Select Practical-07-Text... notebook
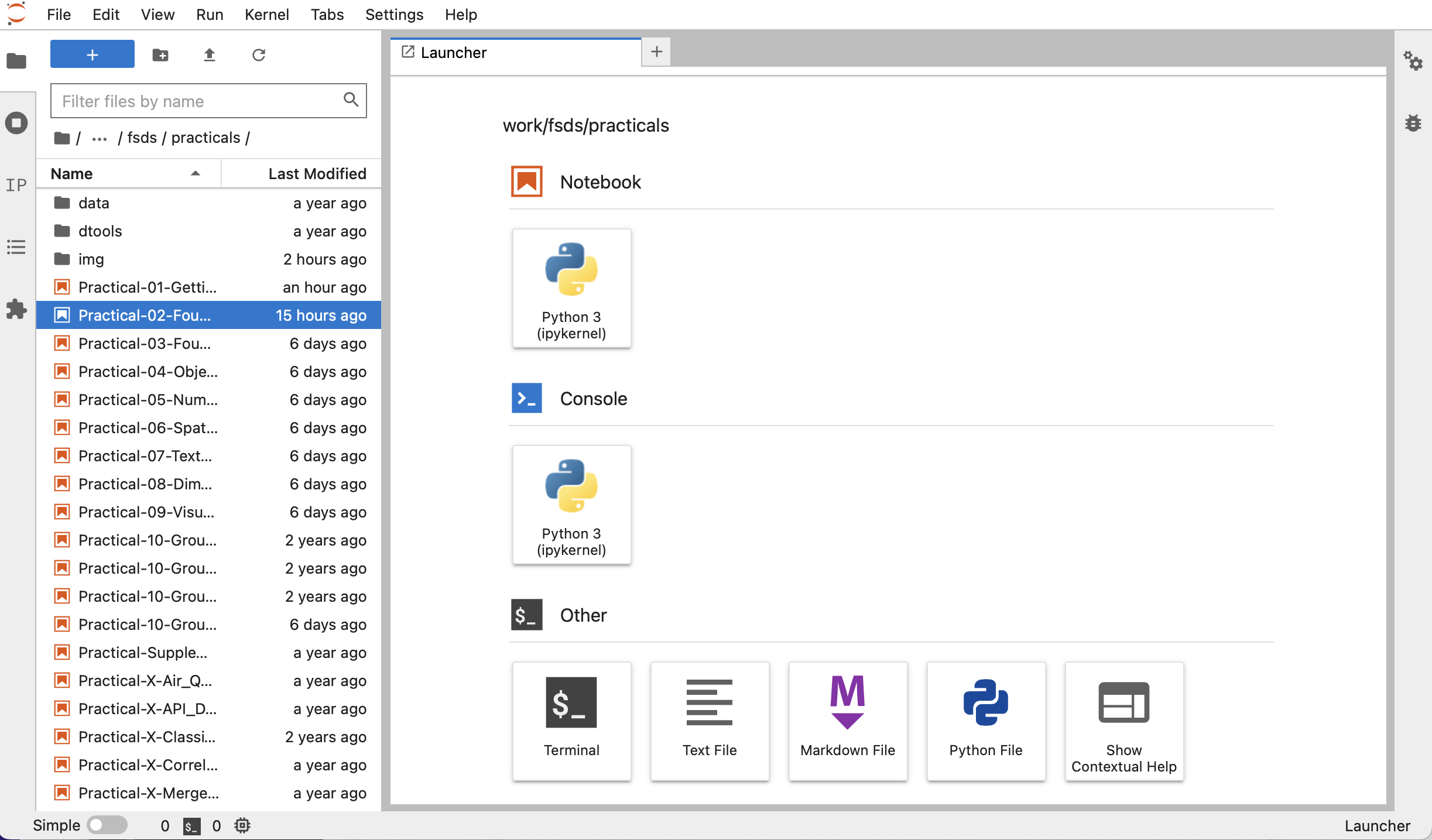 pyautogui.click(x=208, y=456)
